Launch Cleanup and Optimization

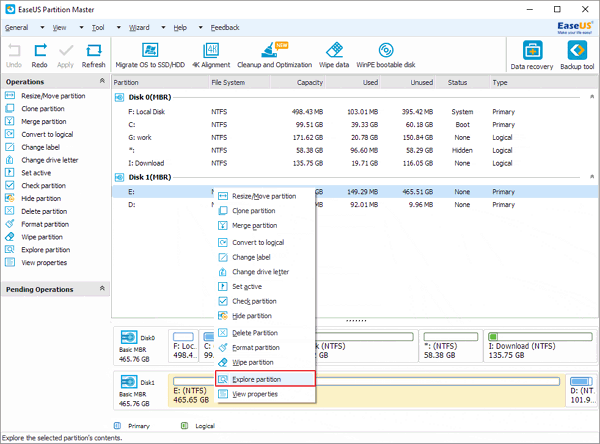coord(274,56)
